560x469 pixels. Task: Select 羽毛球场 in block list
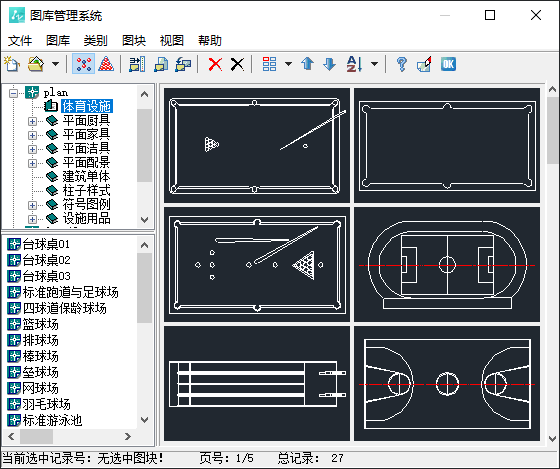pyautogui.click(x=46, y=405)
